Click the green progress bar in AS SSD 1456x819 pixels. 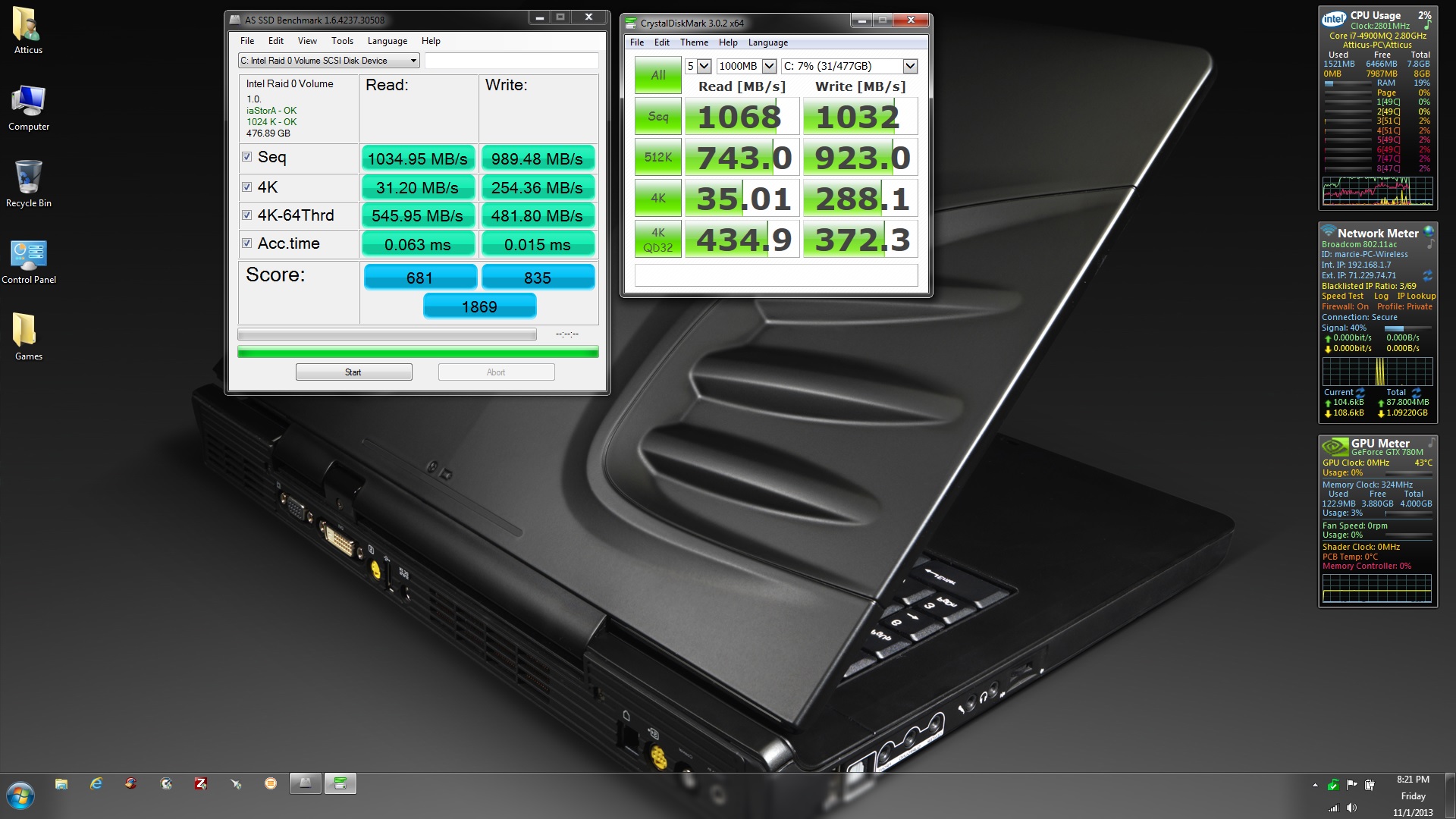pos(418,352)
